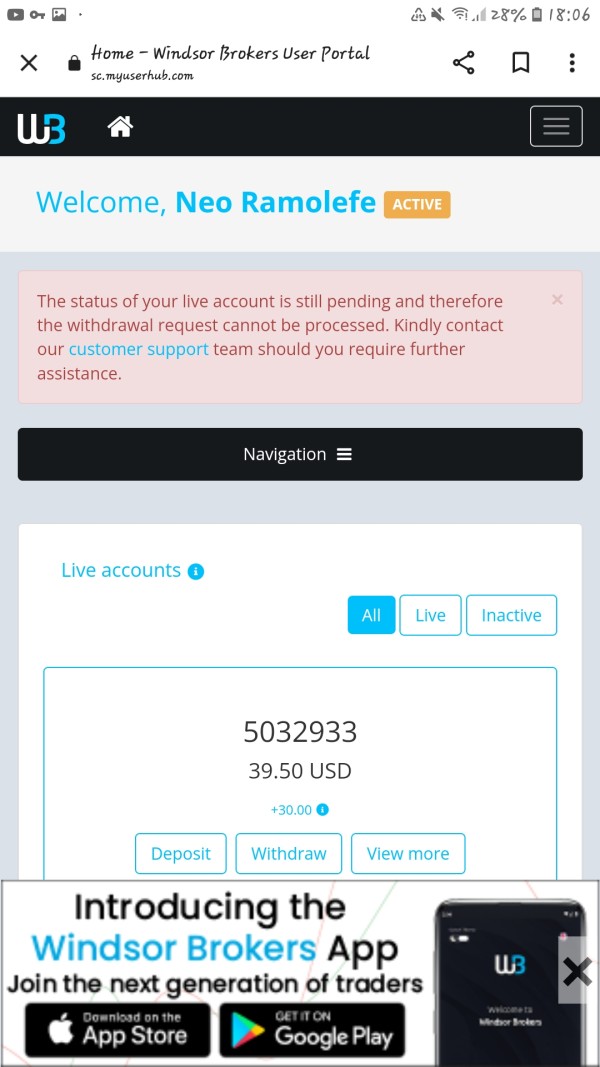Filter by Inactive accounts
This screenshot has width=600, height=1067.
point(511,615)
